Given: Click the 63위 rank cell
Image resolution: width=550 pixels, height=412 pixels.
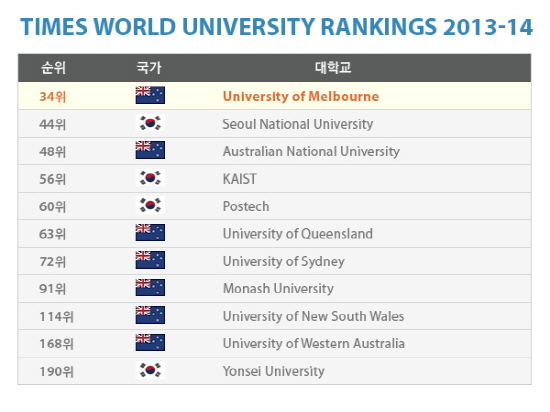Looking at the screenshot, I should [53, 234].
